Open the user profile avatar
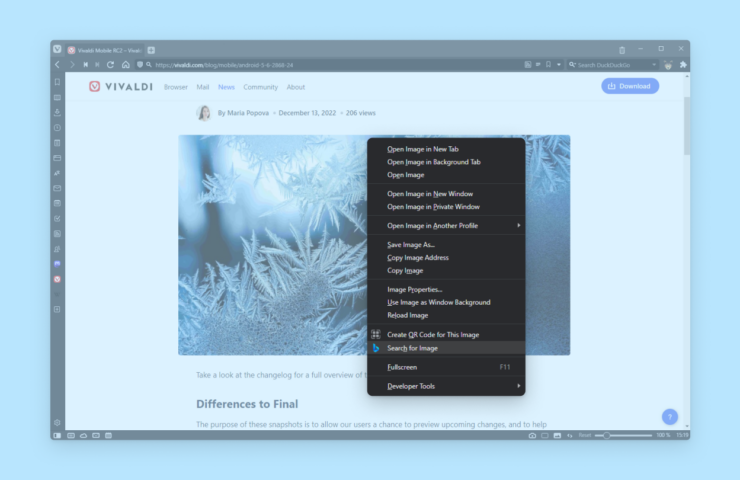This screenshot has height=480, width=740. pos(668,65)
